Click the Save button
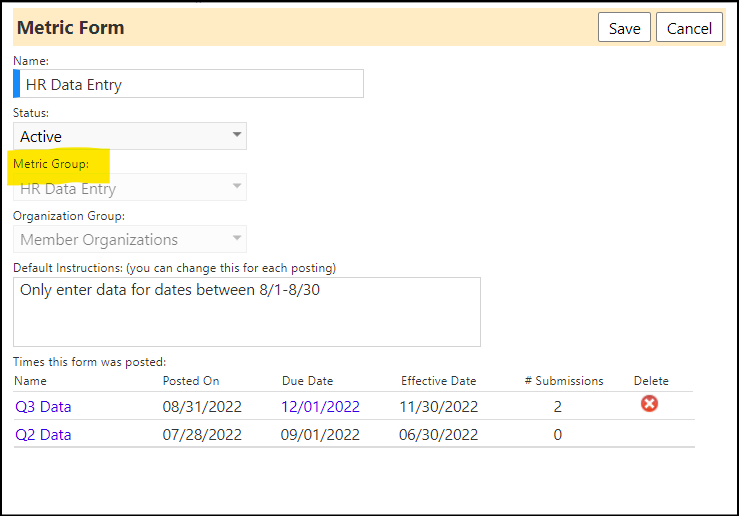 pos(624,28)
